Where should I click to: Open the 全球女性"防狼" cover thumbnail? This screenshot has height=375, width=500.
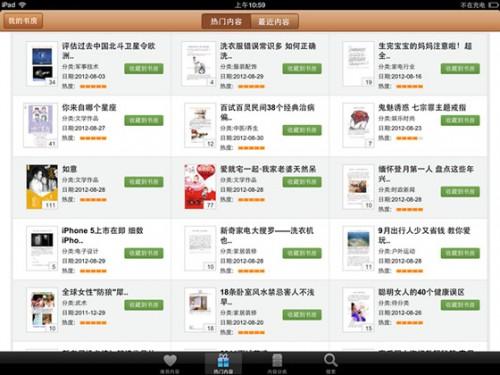pyautogui.click(x=42, y=310)
